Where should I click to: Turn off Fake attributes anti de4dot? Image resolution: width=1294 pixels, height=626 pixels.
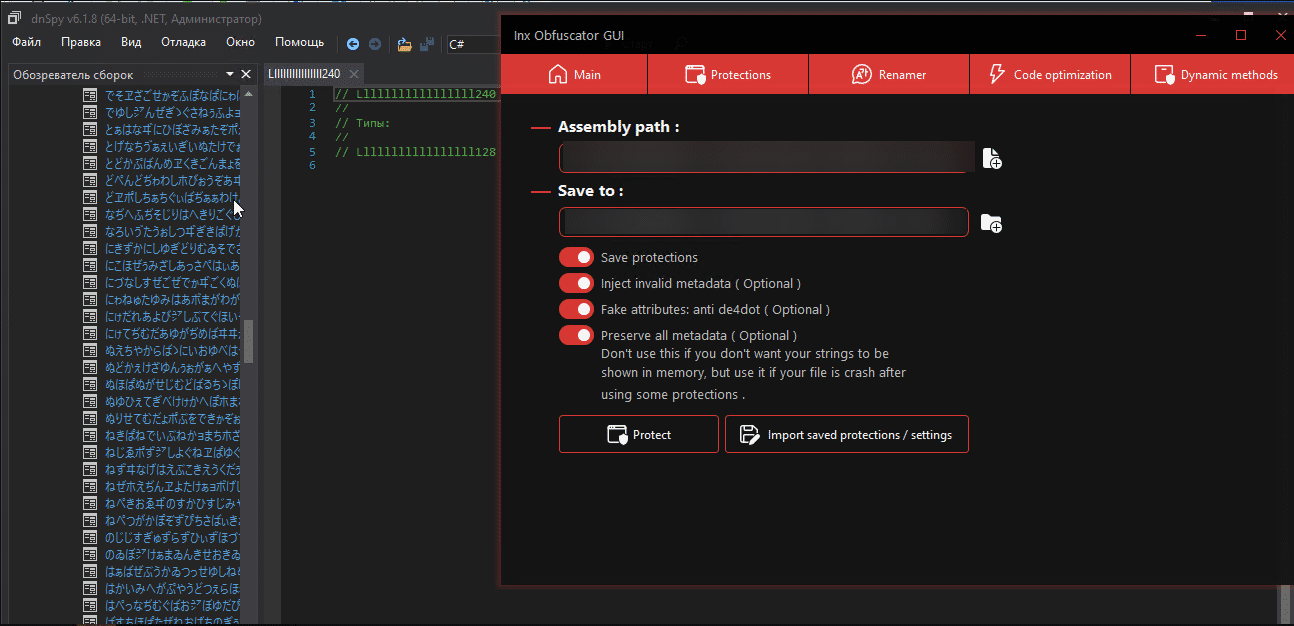pyautogui.click(x=576, y=310)
